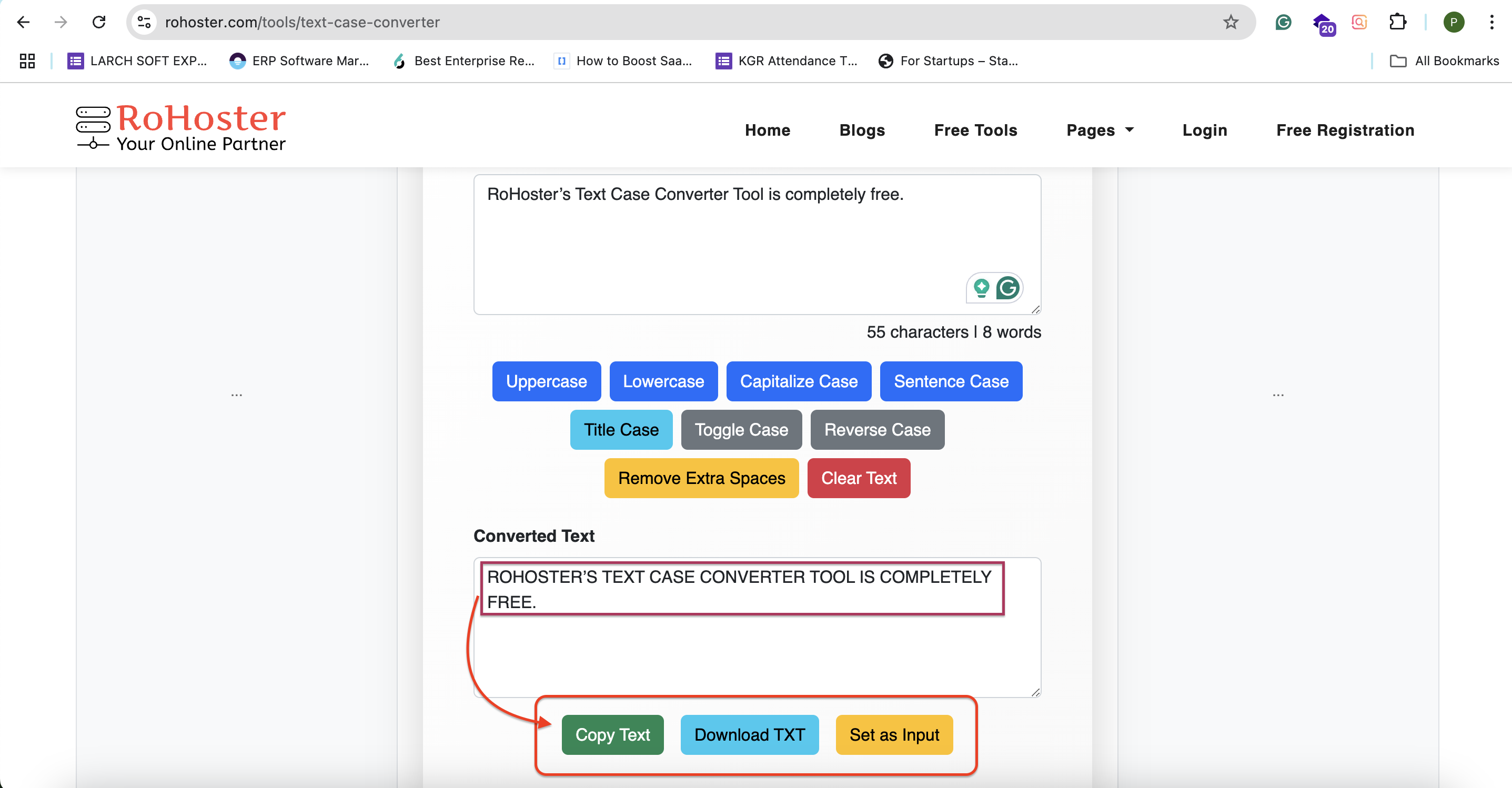
Task: Open Chrome three-dot menu
Action: pos(1491,22)
